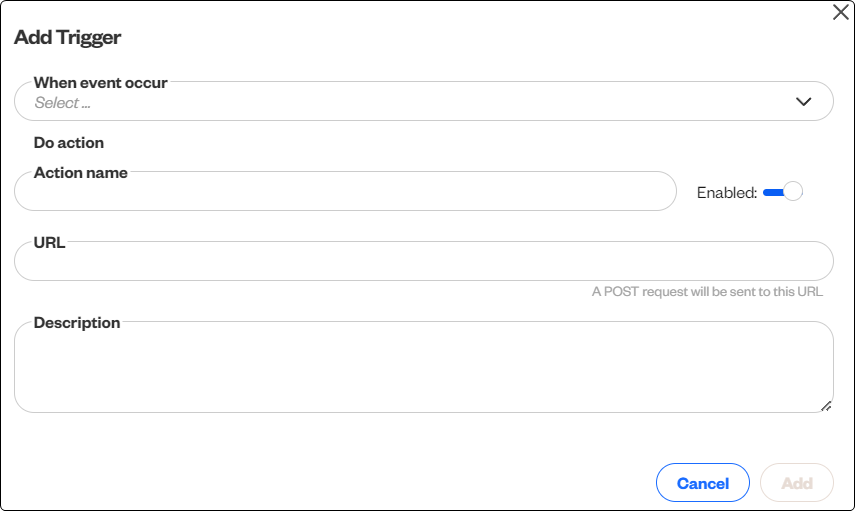
Task: Click the chevron arrow in event dropdown
Action: [803, 101]
